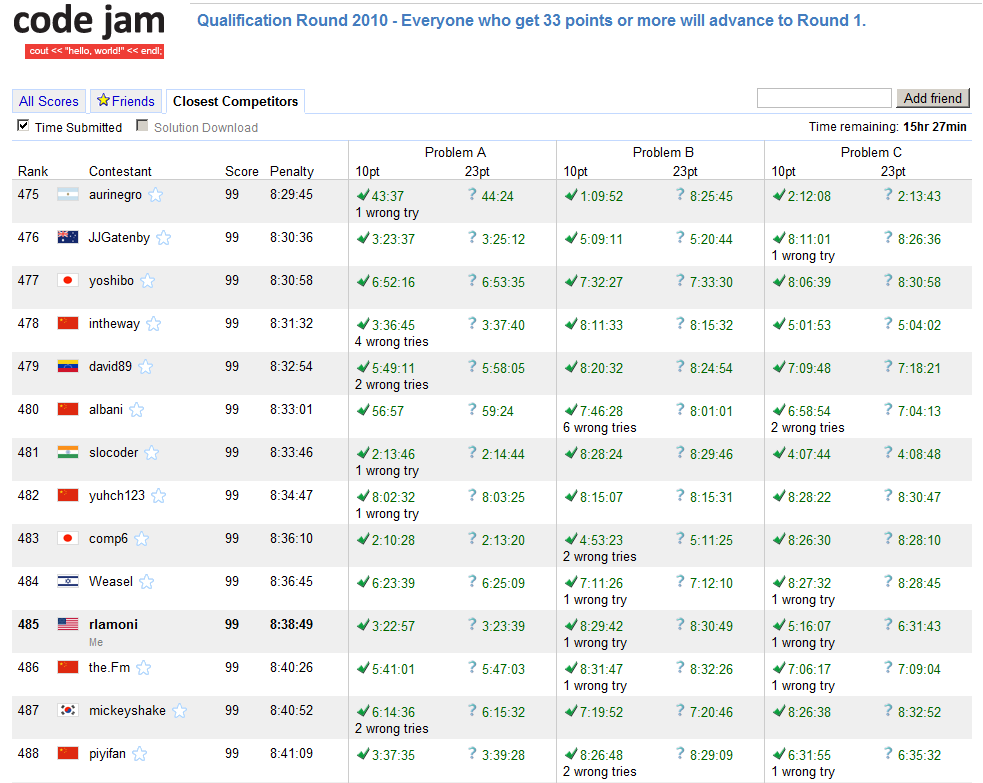Click the star next to mickeyshake
983x783 pixels.
click(179, 711)
